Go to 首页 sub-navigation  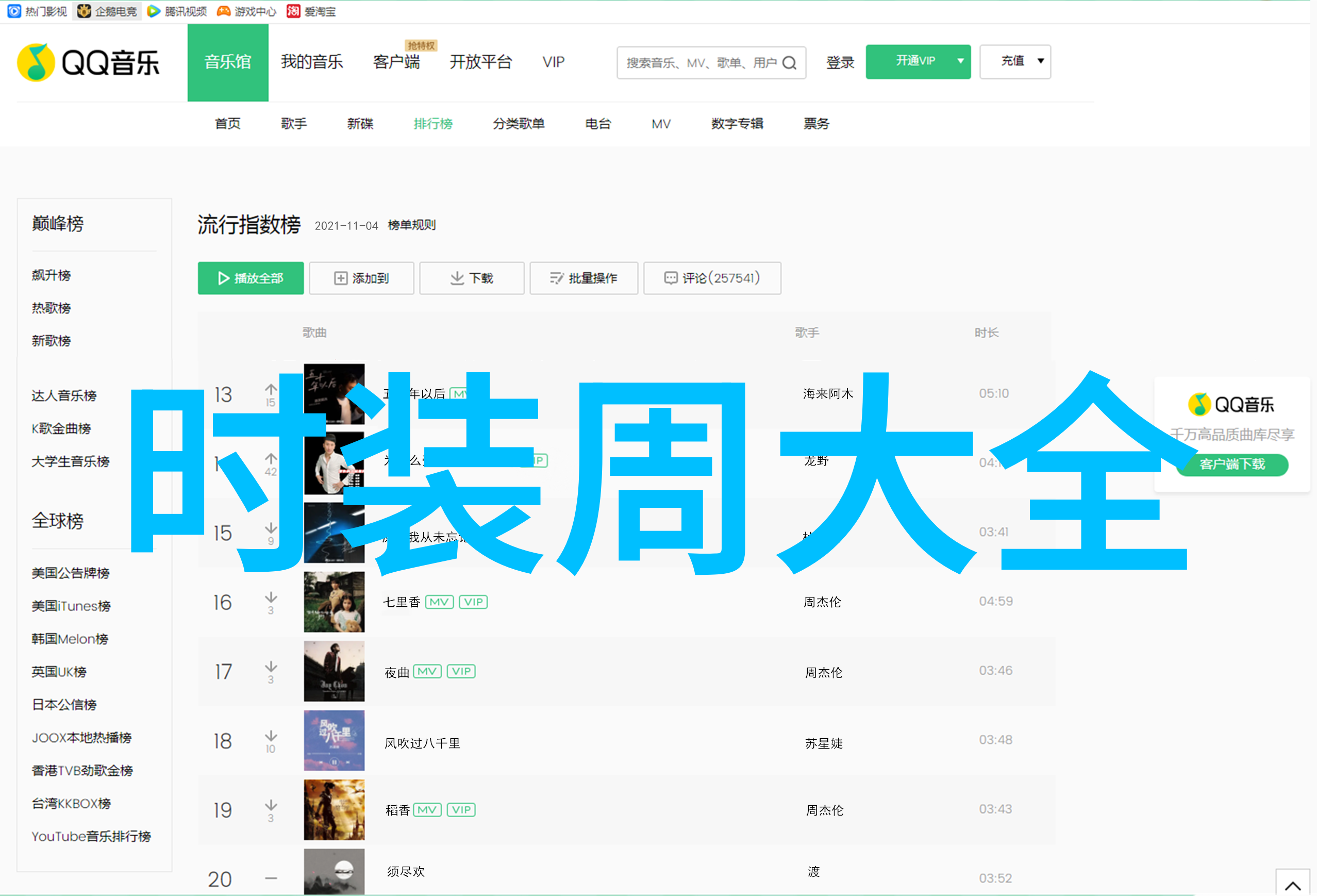[228, 124]
